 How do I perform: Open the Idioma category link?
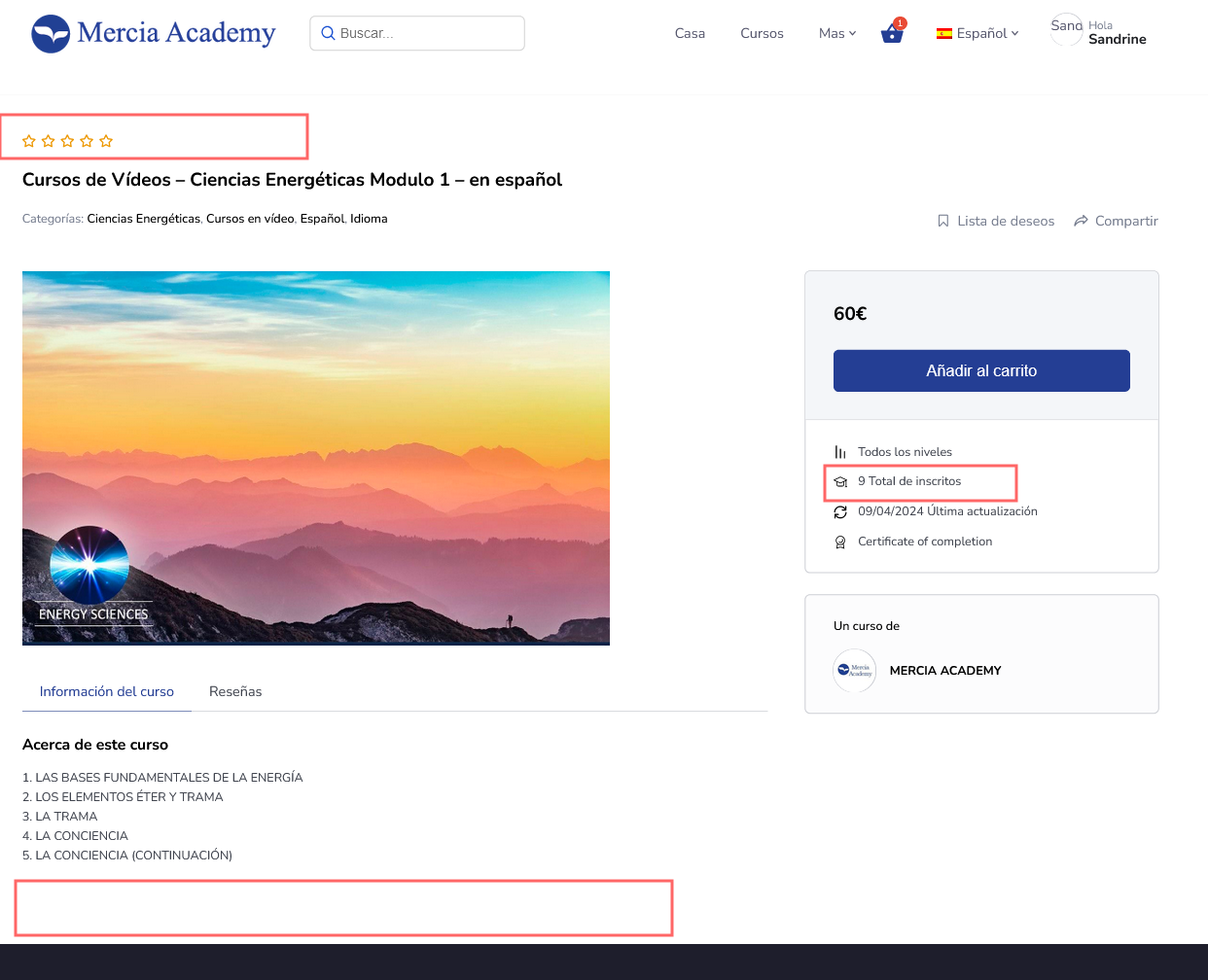tap(369, 219)
